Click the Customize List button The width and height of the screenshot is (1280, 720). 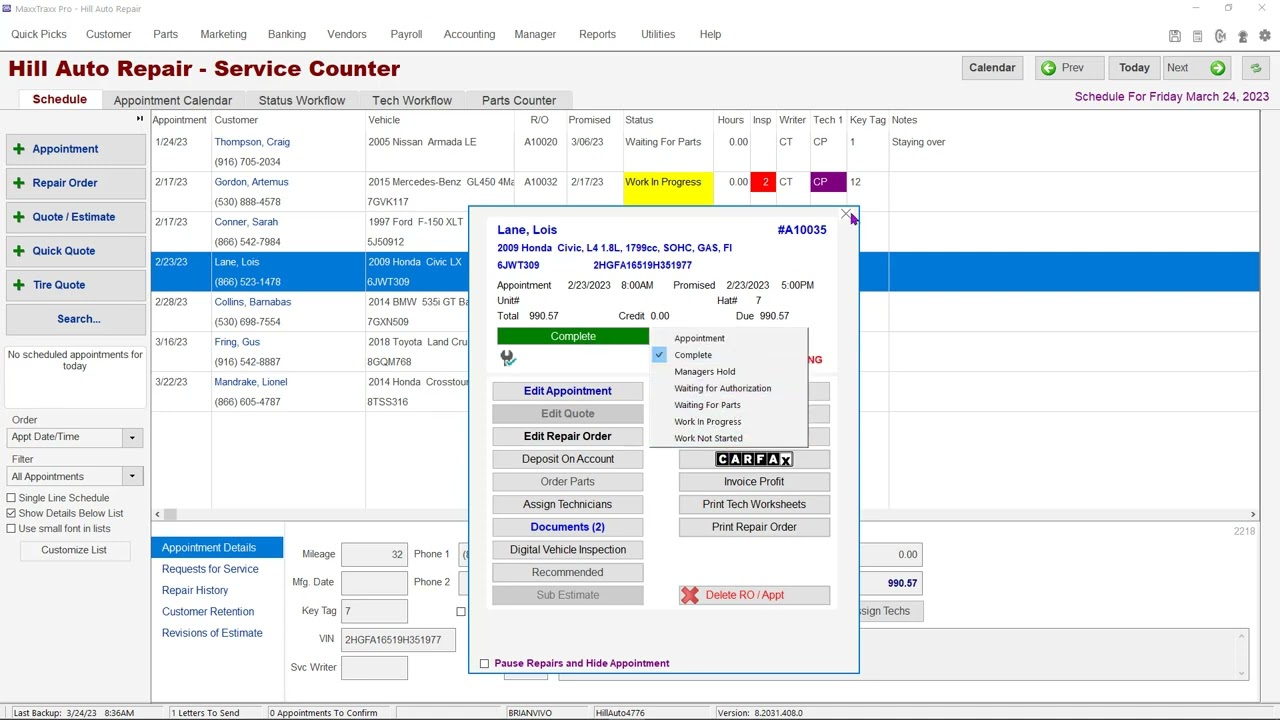coord(74,550)
